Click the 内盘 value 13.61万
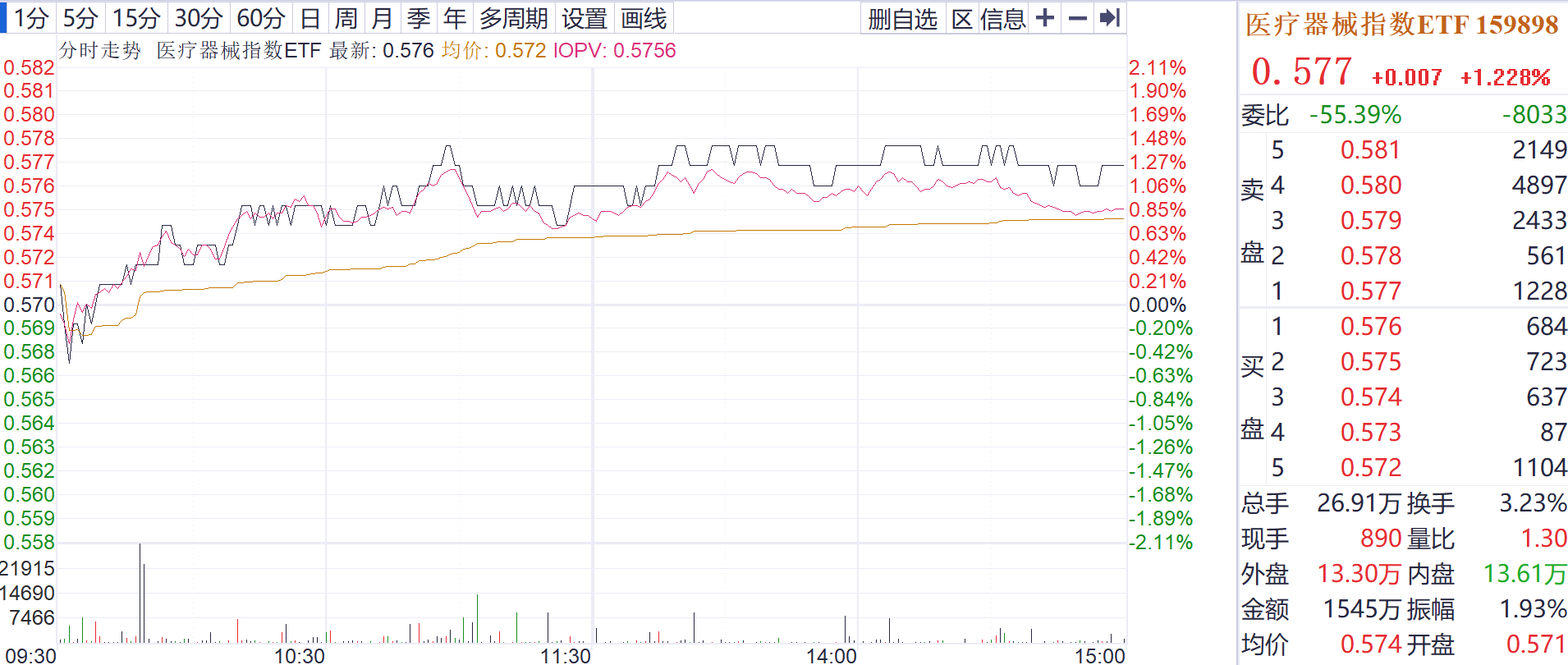 coord(1524,573)
